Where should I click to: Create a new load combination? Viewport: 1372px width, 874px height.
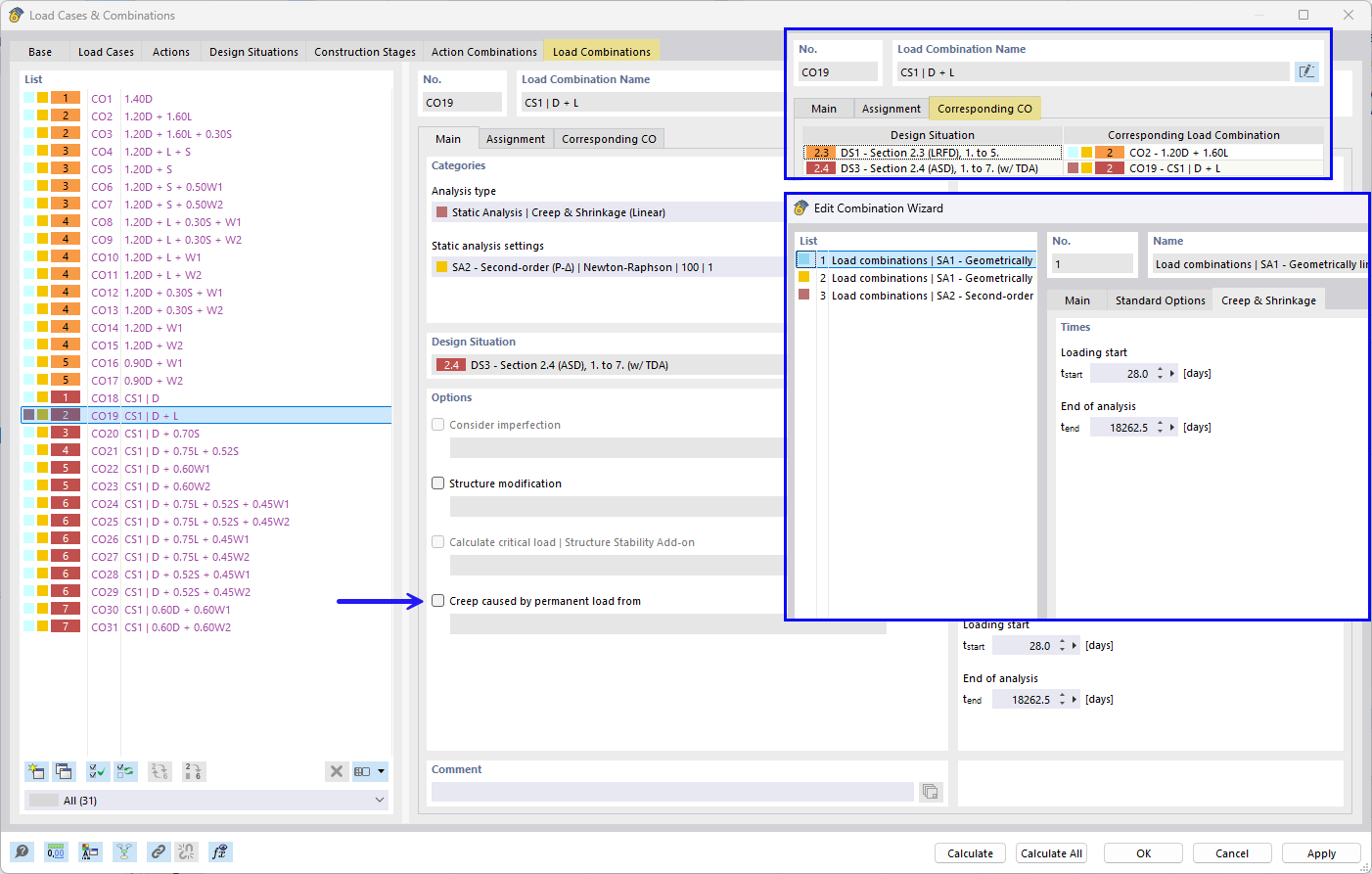tap(36, 771)
